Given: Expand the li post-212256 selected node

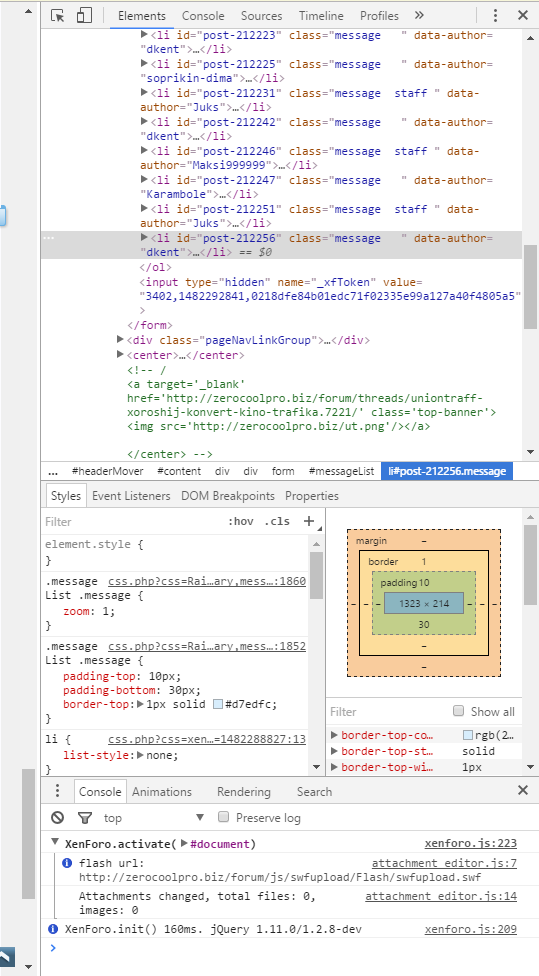Looking at the screenshot, I should [x=144, y=238].
